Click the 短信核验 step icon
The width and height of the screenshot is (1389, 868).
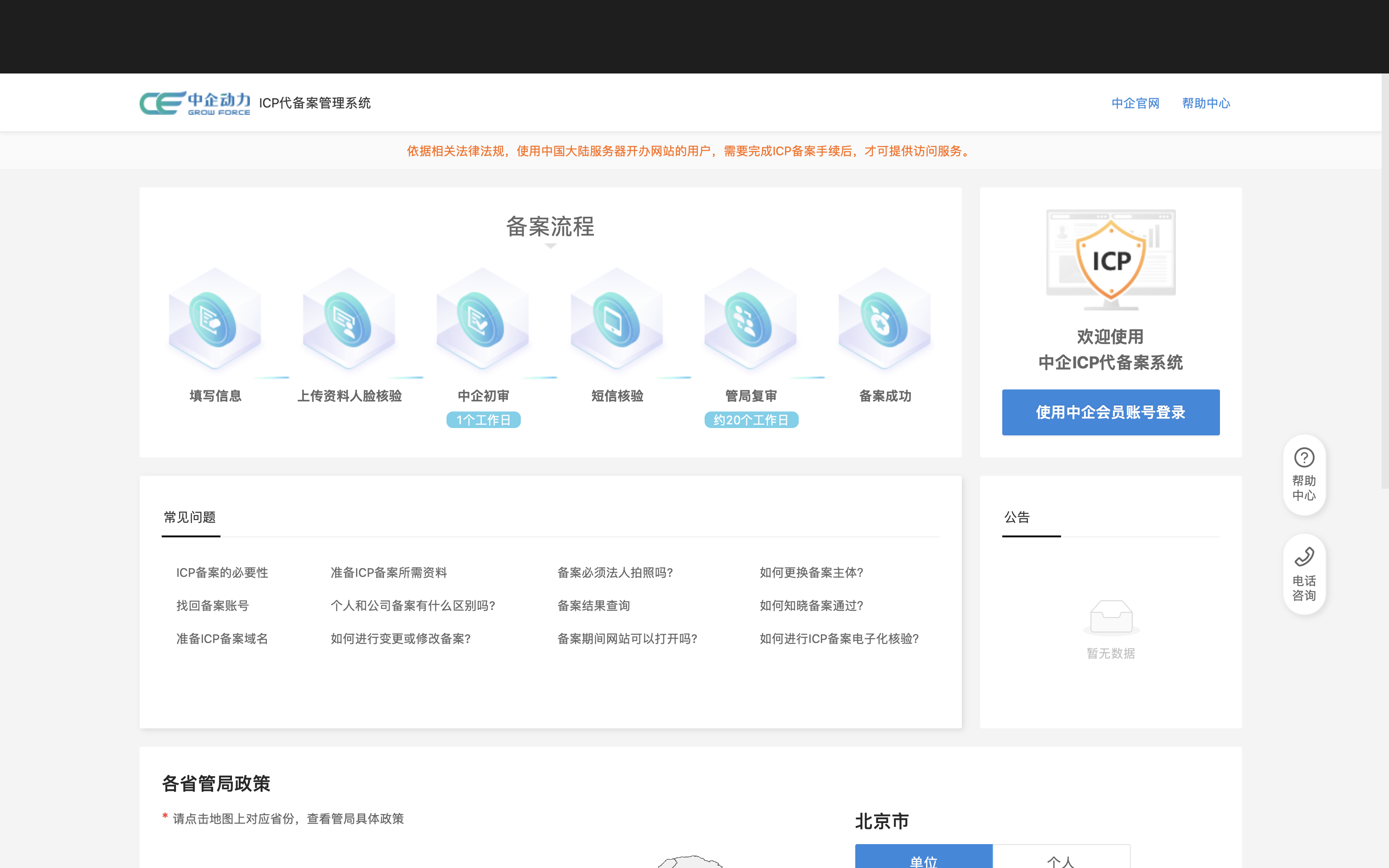[617, 319]
